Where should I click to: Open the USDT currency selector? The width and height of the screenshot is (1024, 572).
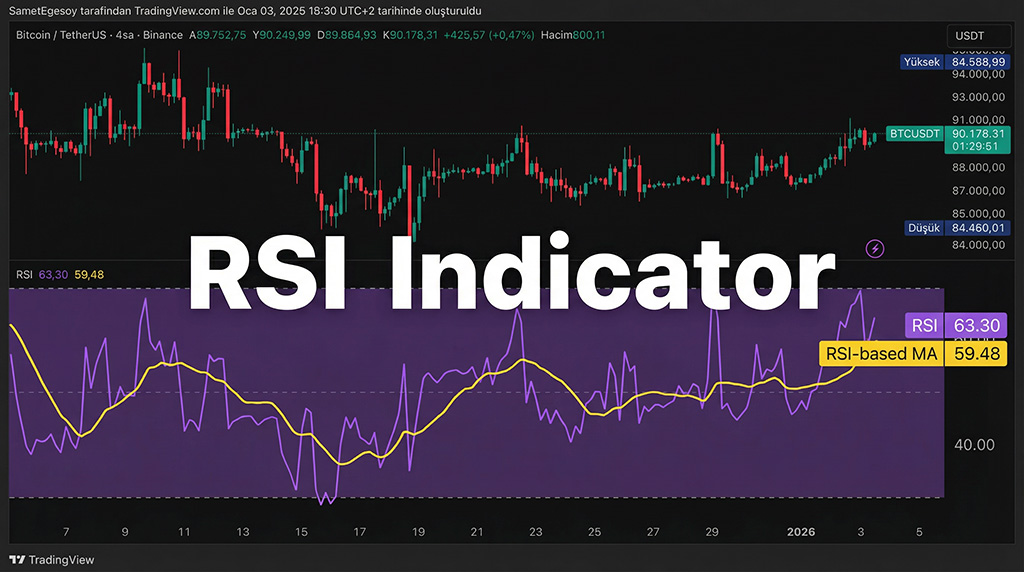[x=969, y=35]
